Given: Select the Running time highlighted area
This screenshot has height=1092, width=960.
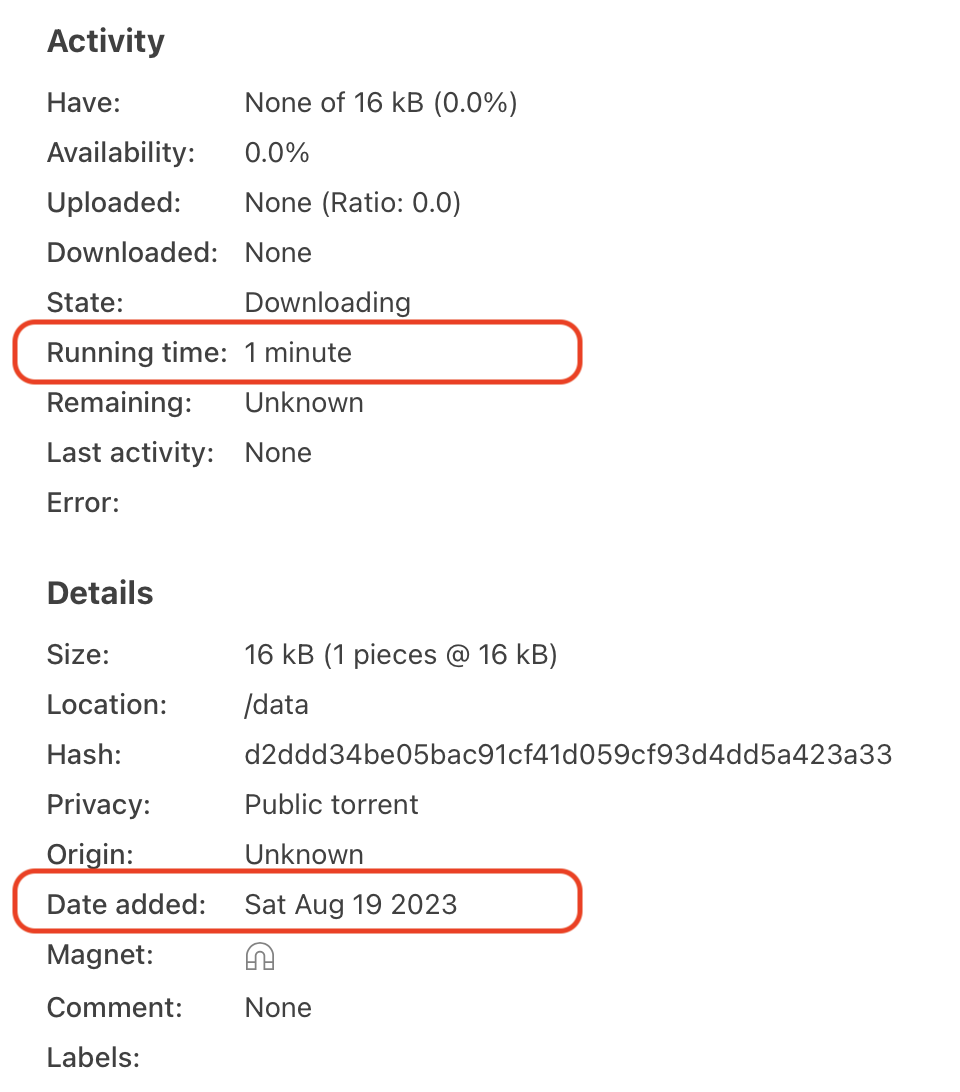Looking at the screenshot, I should coord(297,352).
